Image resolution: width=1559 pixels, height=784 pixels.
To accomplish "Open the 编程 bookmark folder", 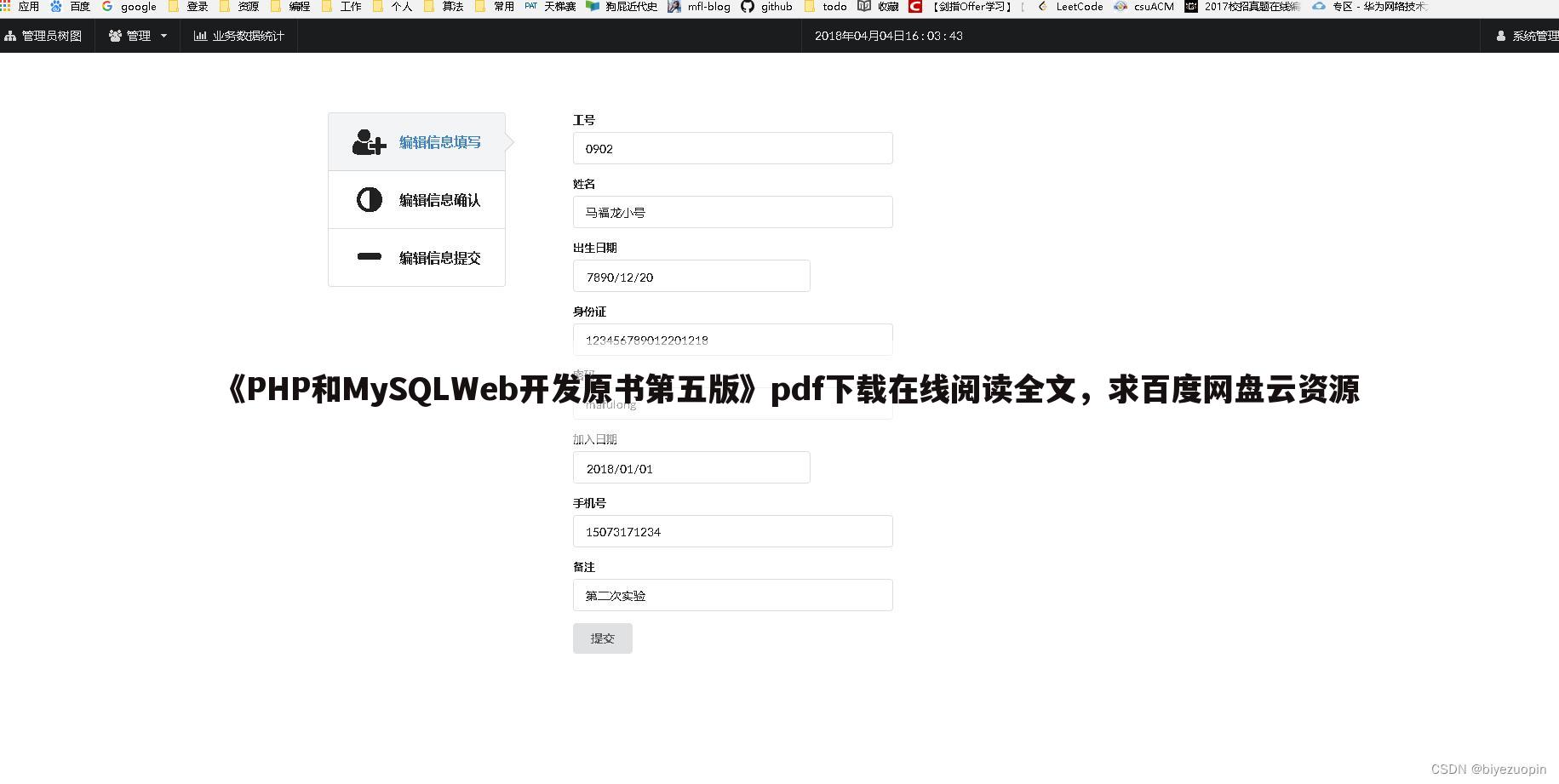I will click(290, 7).
